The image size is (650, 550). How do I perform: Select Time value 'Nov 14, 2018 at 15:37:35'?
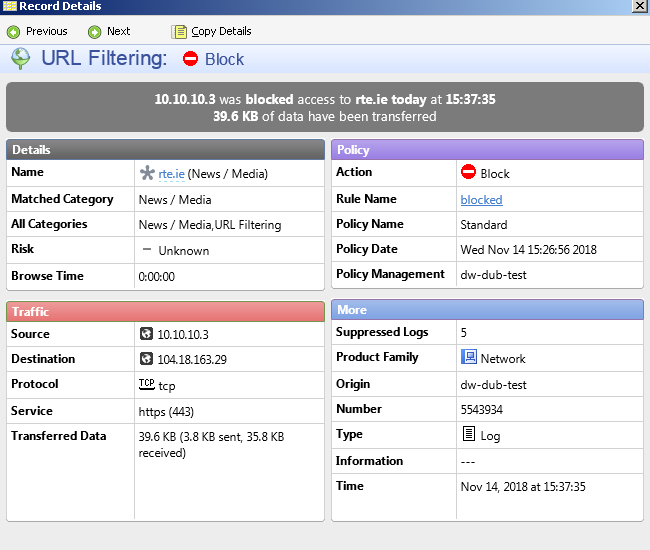coord(523,487)
